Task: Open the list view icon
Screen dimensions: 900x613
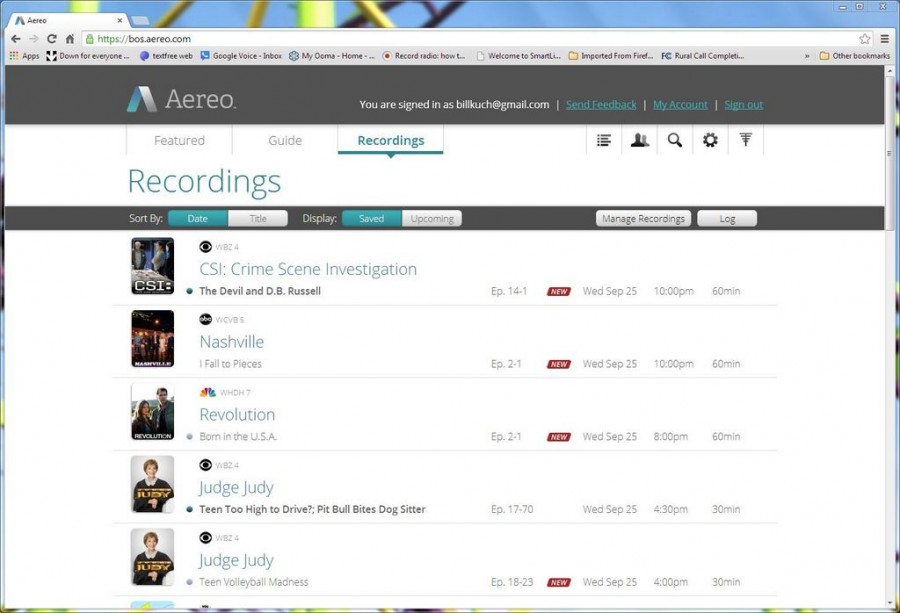Action: point(603,140)
